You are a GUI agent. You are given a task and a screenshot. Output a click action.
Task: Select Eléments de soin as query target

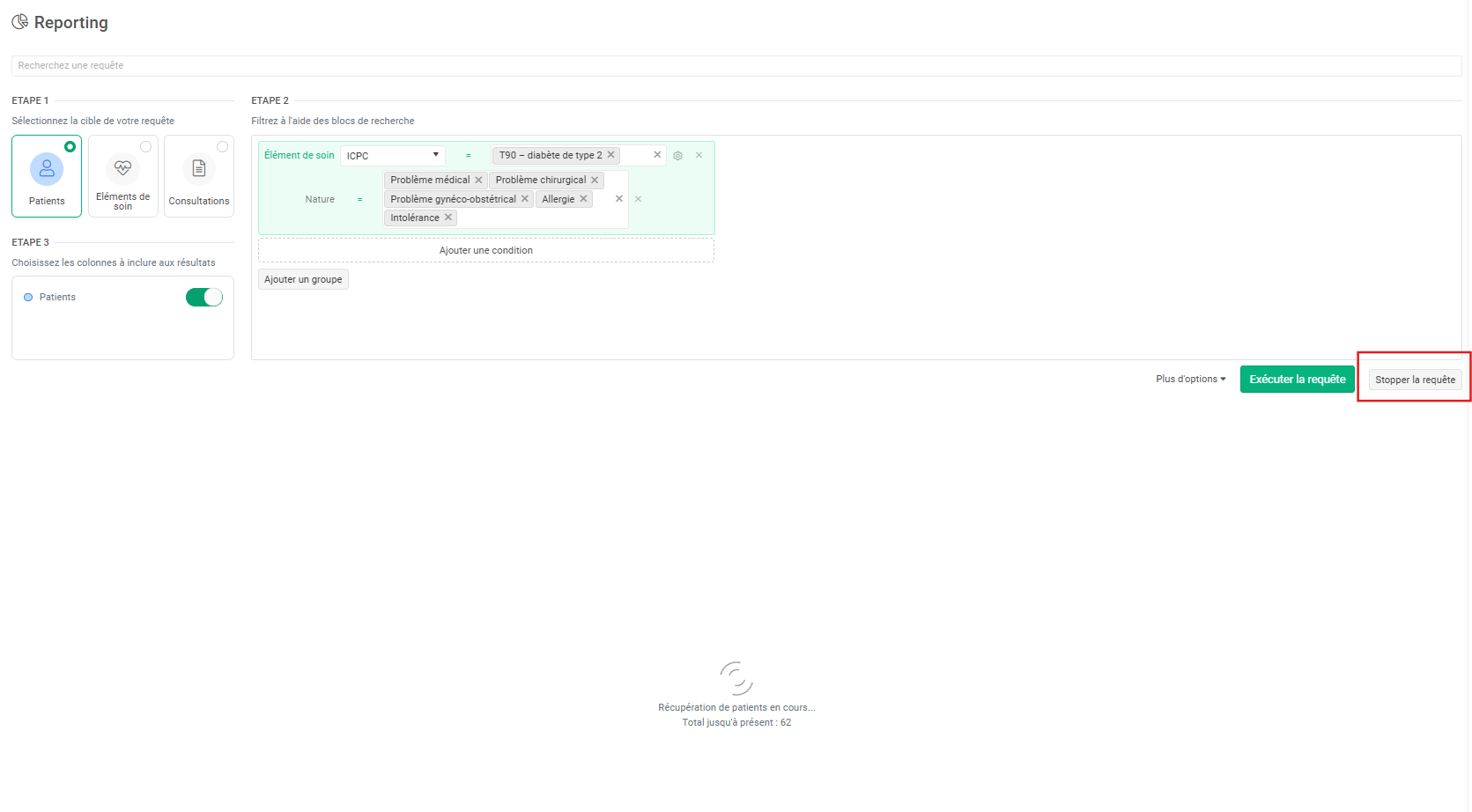pyautogui.click(x=122, y=176)
